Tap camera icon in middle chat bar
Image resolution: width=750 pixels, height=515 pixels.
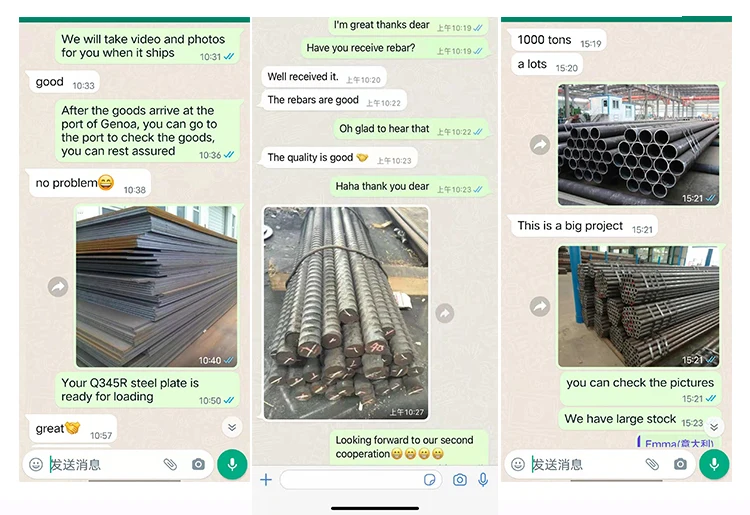point(460,480)
